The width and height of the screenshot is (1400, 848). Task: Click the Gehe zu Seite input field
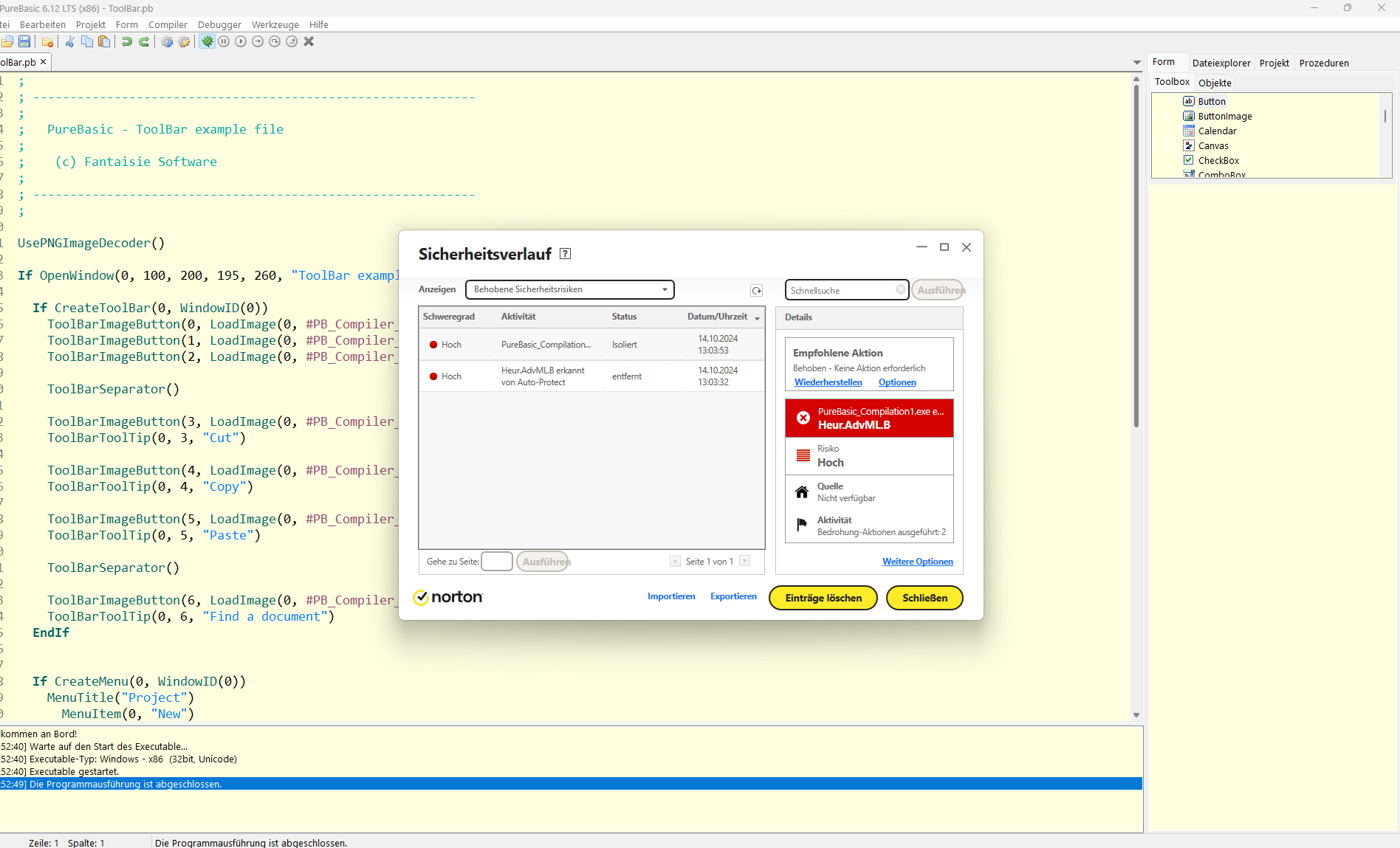pos(497,562)
